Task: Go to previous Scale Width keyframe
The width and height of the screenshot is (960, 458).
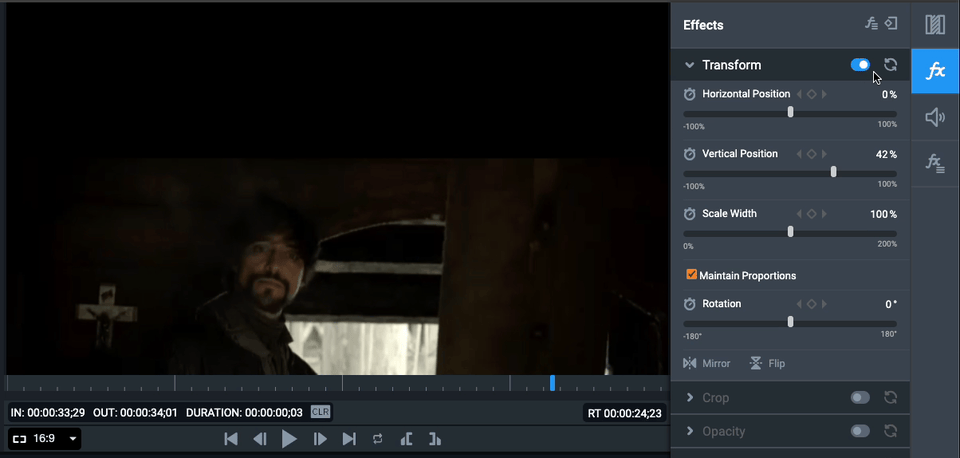Action: point(799,214)
